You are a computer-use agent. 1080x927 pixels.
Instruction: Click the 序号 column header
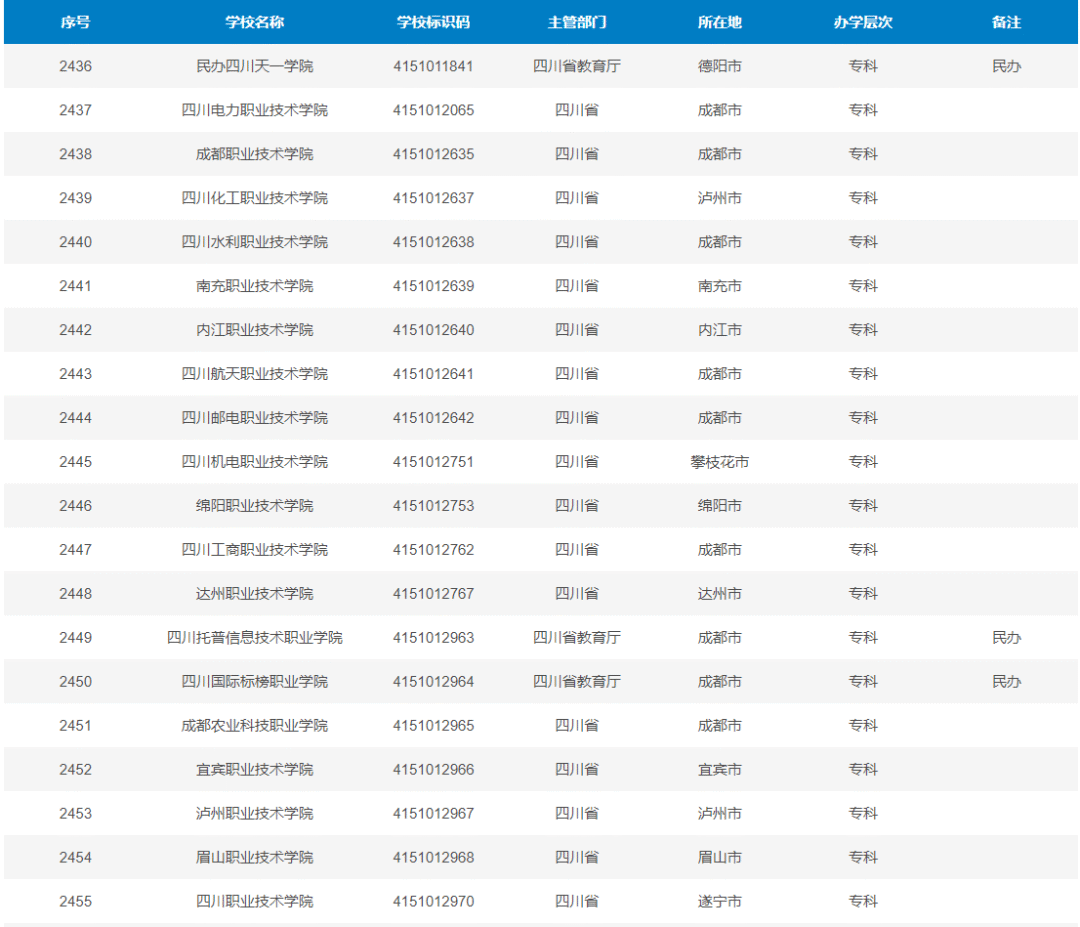(x=75, y=22)
